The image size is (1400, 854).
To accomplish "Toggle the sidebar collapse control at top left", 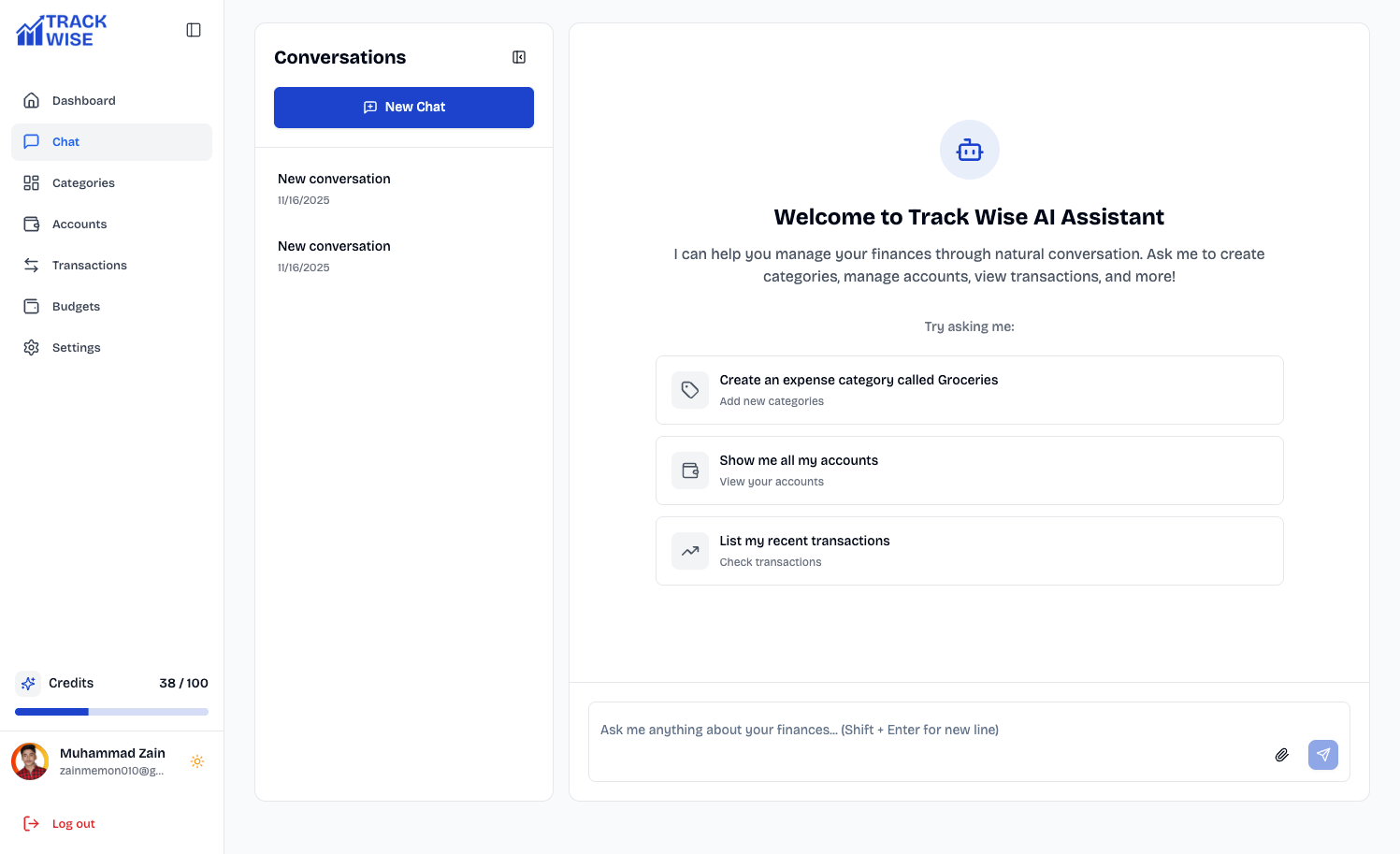I will (x=194, y=29).
